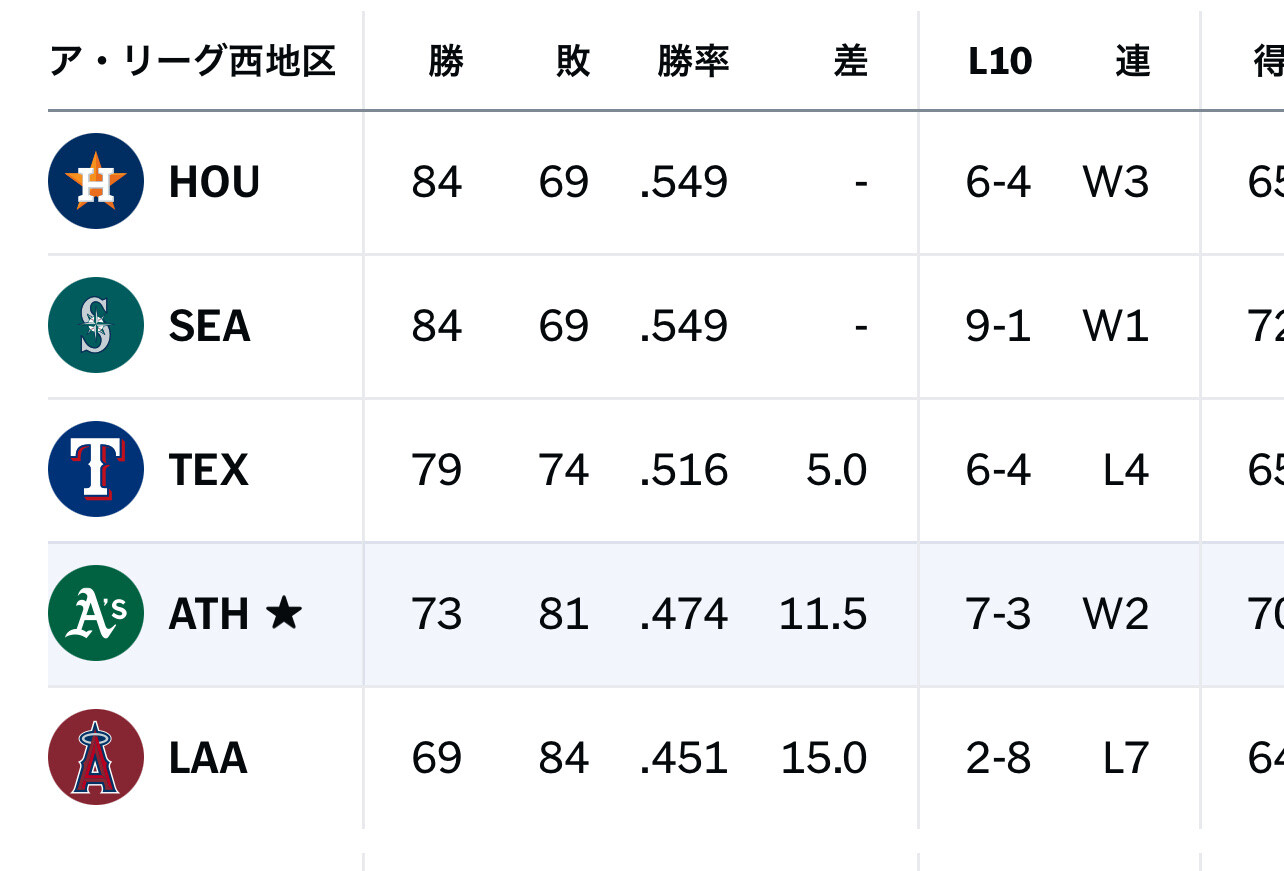Viewport: 1284px width, 871px height.
Task: Sort by the 差 games-behind header
Action: [x=850, y=62]
